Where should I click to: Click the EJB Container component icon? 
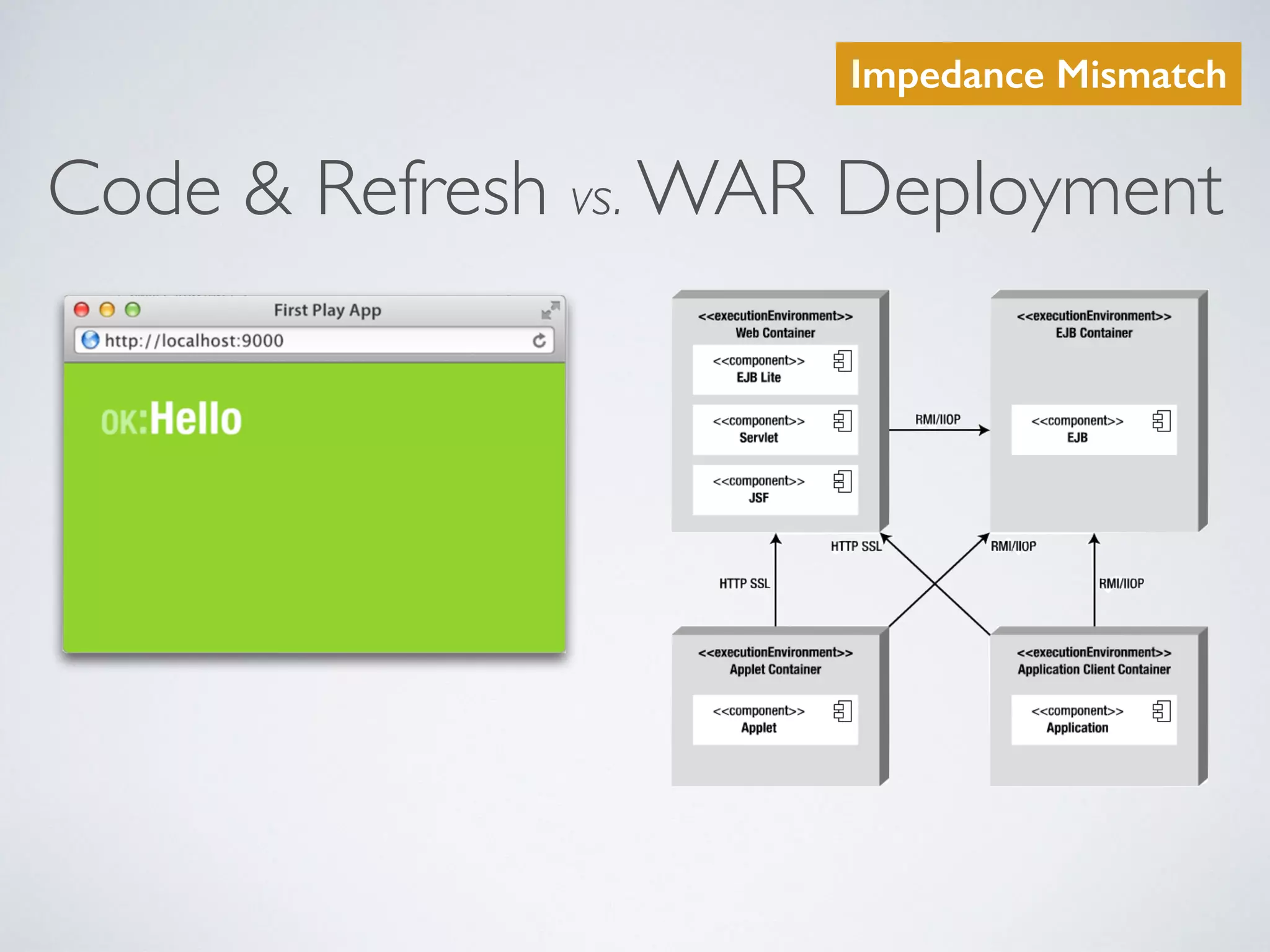click(x=1161, y=421)
